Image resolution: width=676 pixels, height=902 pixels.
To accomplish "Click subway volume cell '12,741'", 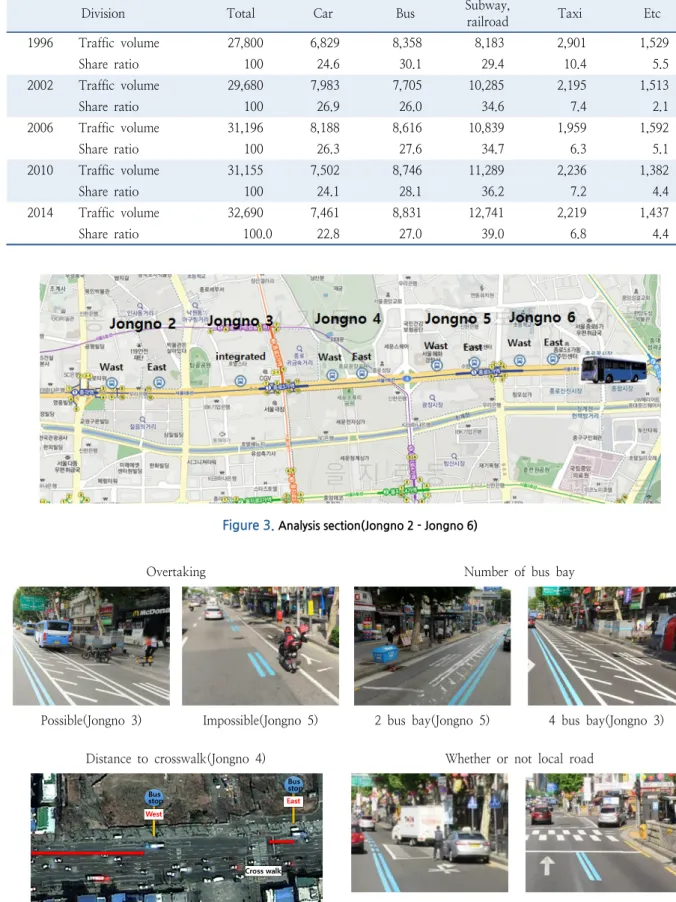I will click(x=487, y=212).
